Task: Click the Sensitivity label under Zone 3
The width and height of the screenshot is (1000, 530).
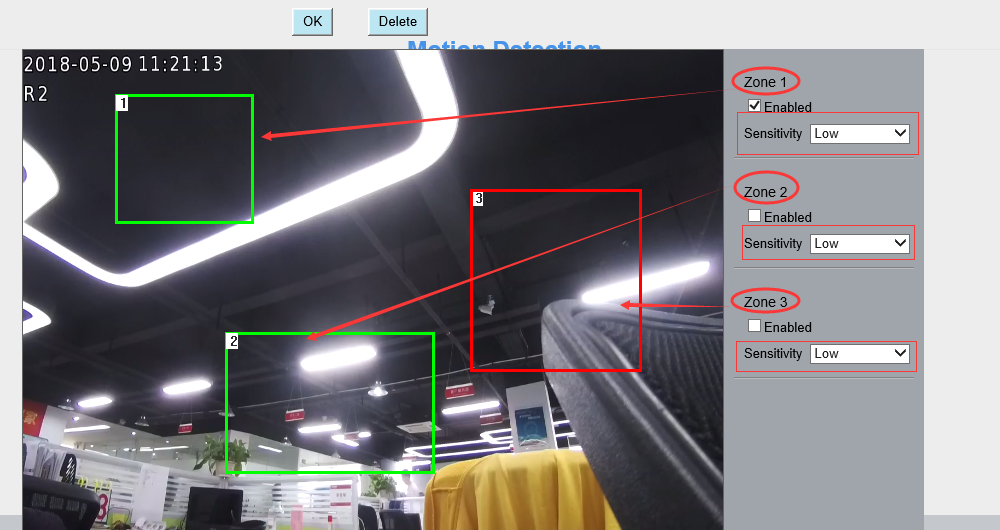Action: click(x=772, y=353)
